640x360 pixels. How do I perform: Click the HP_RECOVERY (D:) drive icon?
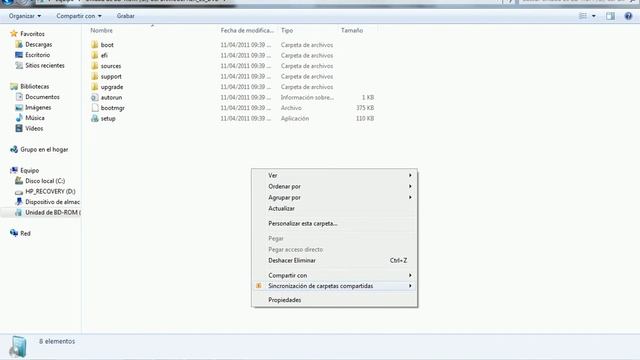[x=19, y=191]
